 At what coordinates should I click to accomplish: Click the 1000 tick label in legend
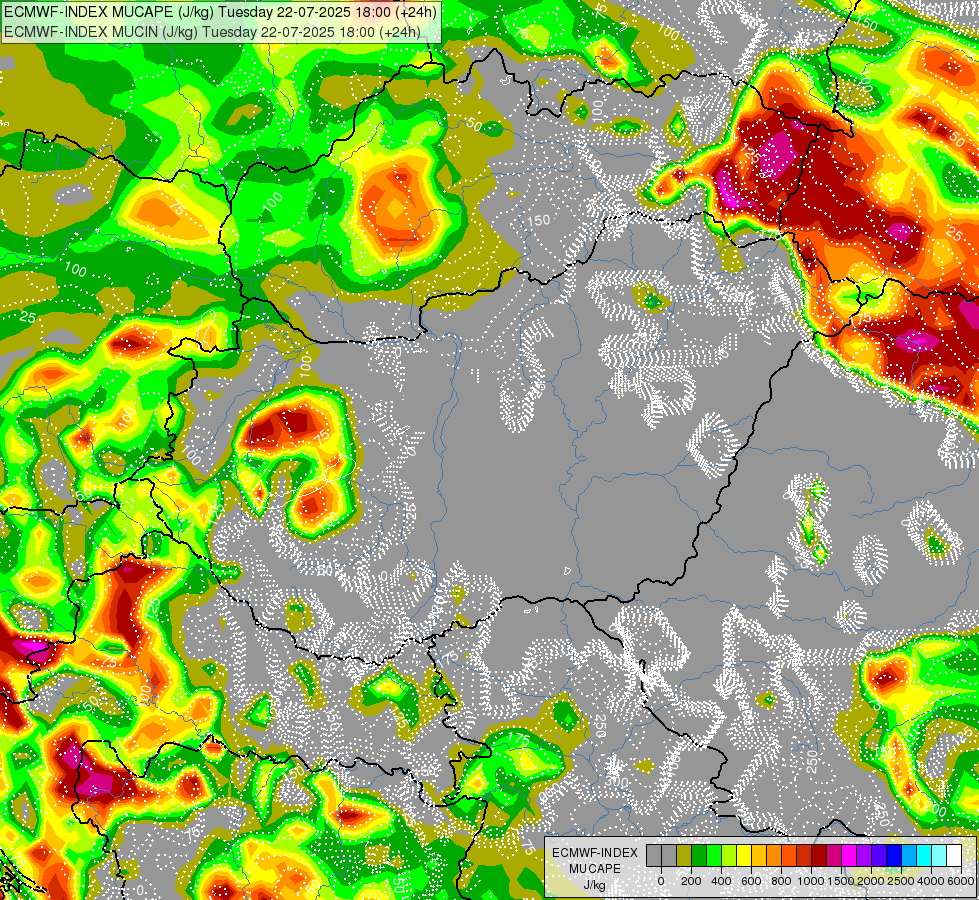point(811,881)
